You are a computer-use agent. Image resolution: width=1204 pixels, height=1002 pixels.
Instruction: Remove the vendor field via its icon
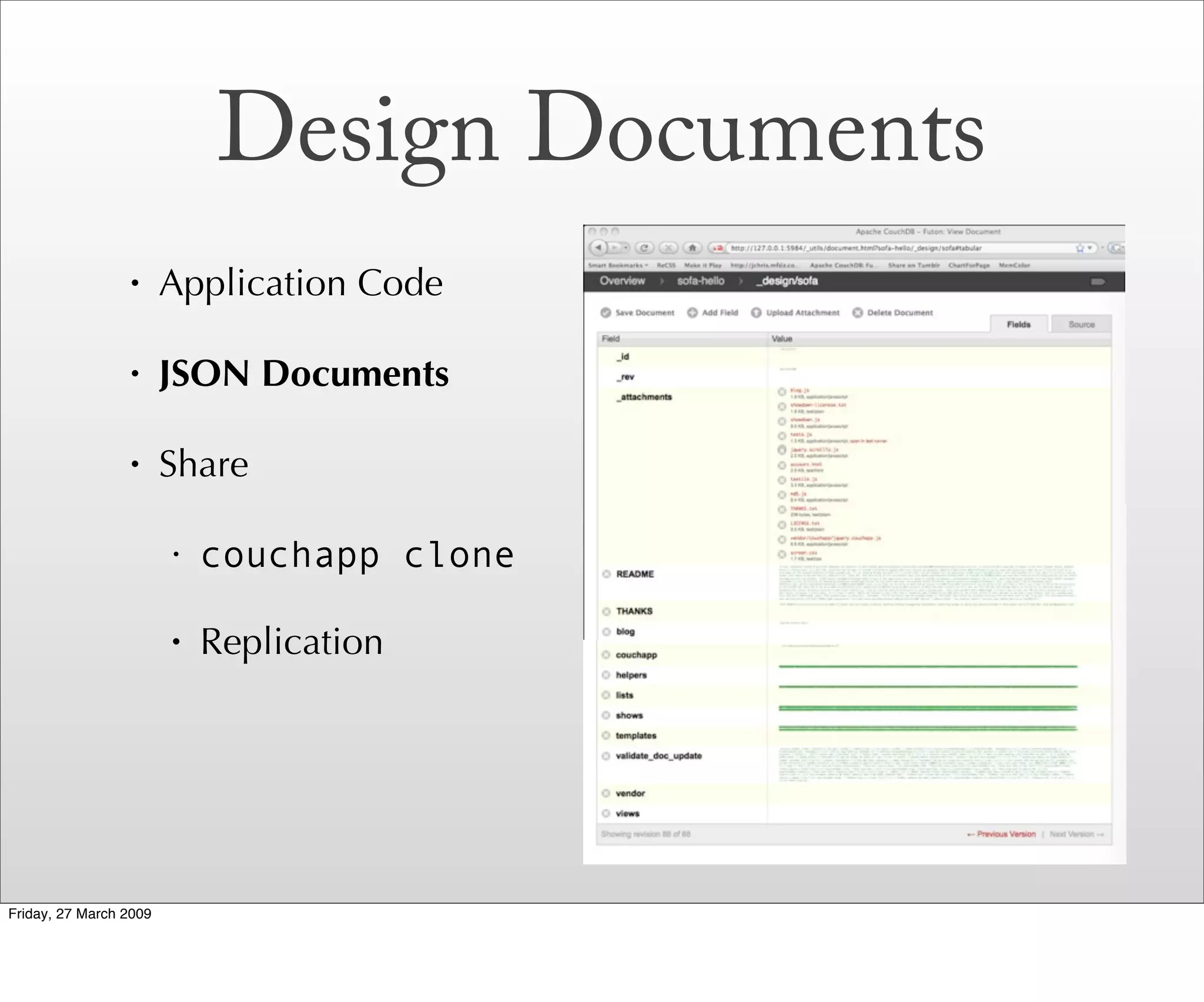(x=606, y=793)
